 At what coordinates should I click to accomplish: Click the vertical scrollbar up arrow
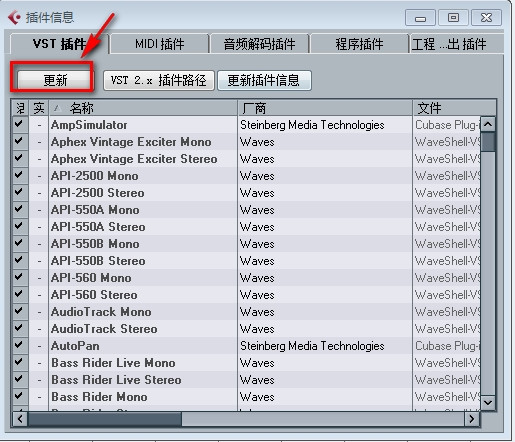click(488, 124)
